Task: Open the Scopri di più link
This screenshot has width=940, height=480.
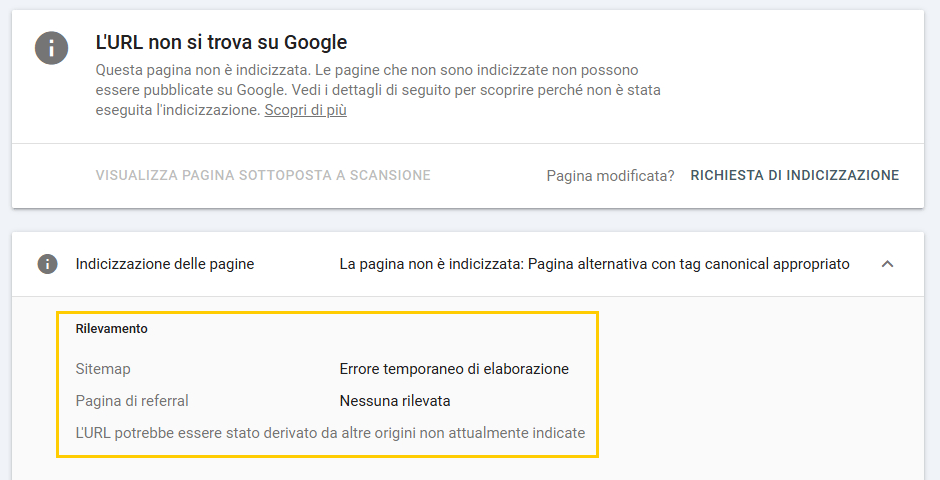Action: [306, 110]
